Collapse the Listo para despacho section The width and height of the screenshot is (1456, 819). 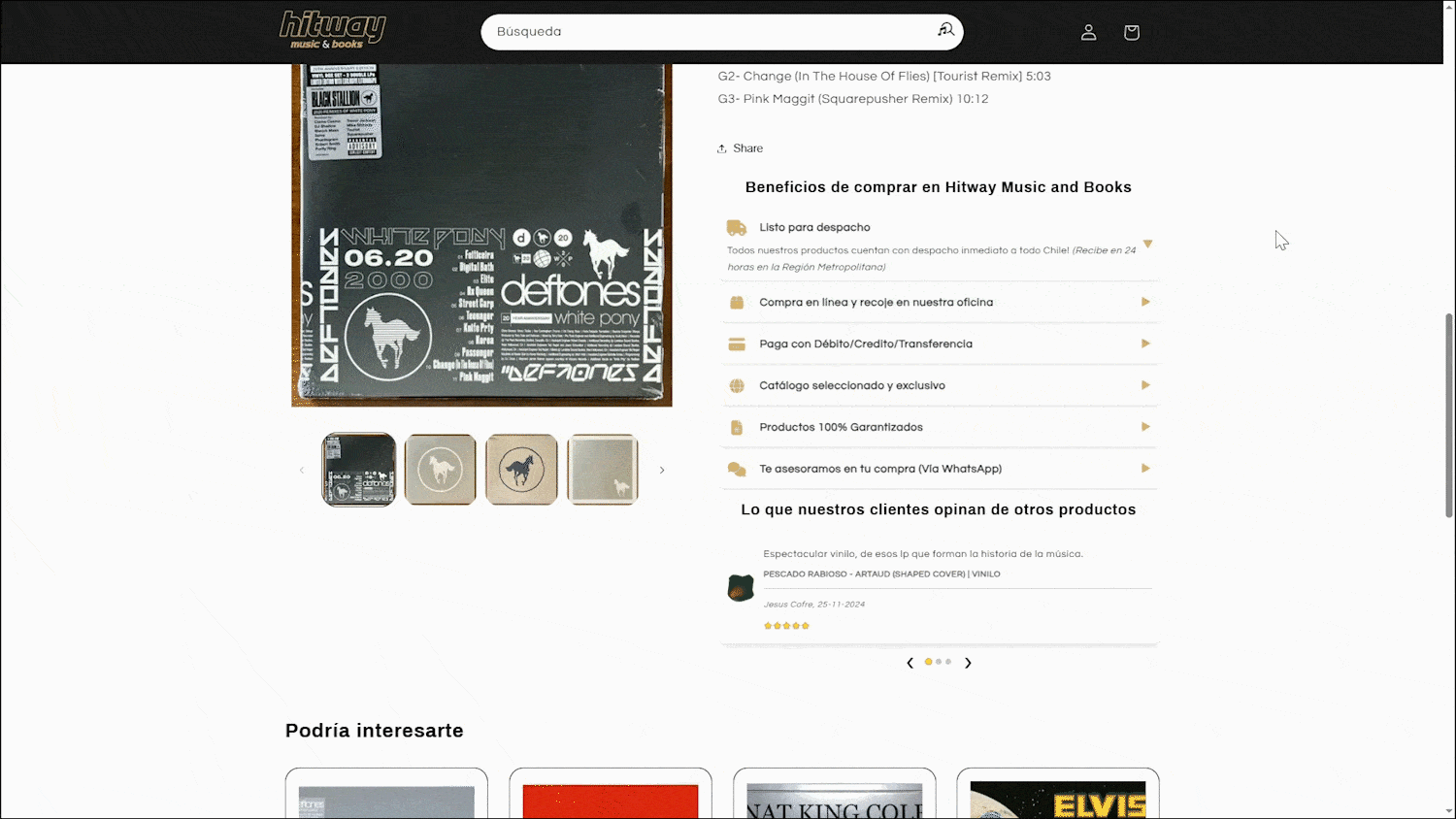click(1147, 245)
